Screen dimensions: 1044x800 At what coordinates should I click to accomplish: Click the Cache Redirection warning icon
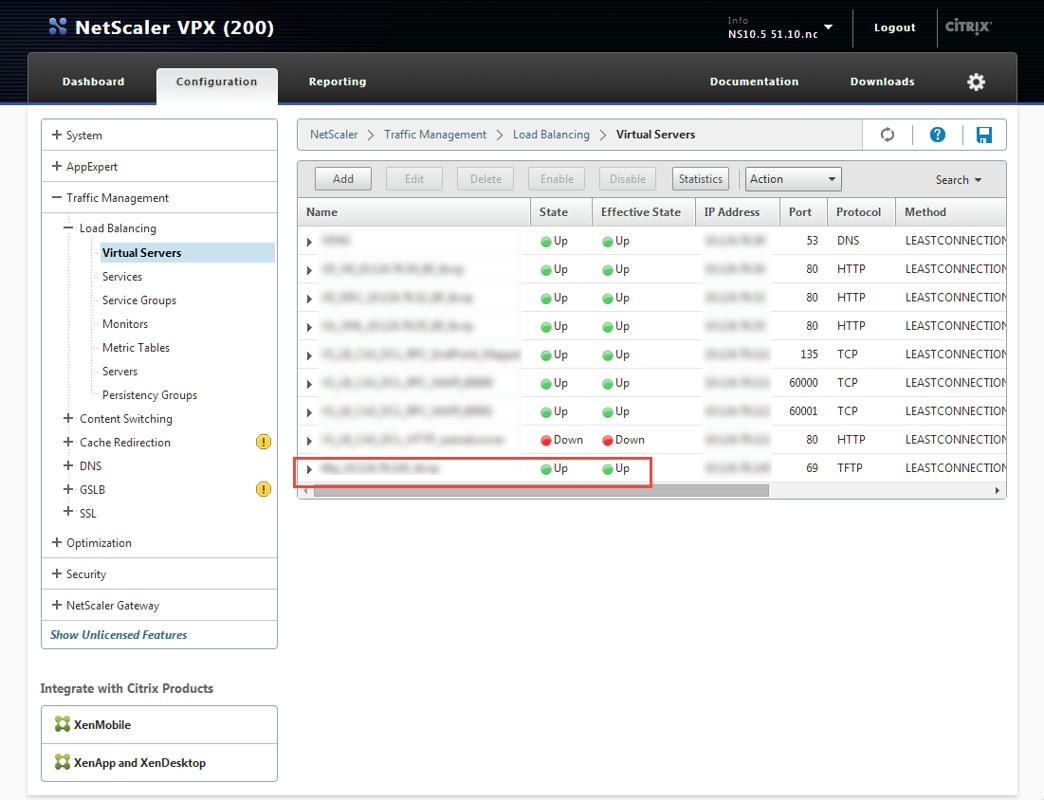click(263, 442)
